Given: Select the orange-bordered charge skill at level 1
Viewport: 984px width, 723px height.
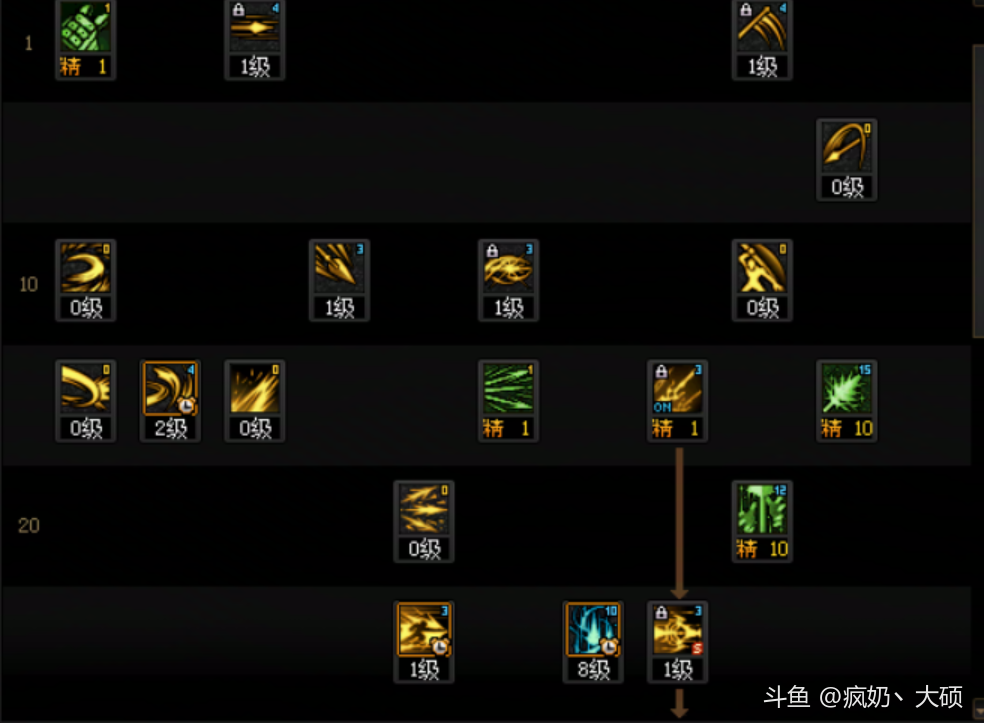Looking at the screenshot, I should 424,629.
